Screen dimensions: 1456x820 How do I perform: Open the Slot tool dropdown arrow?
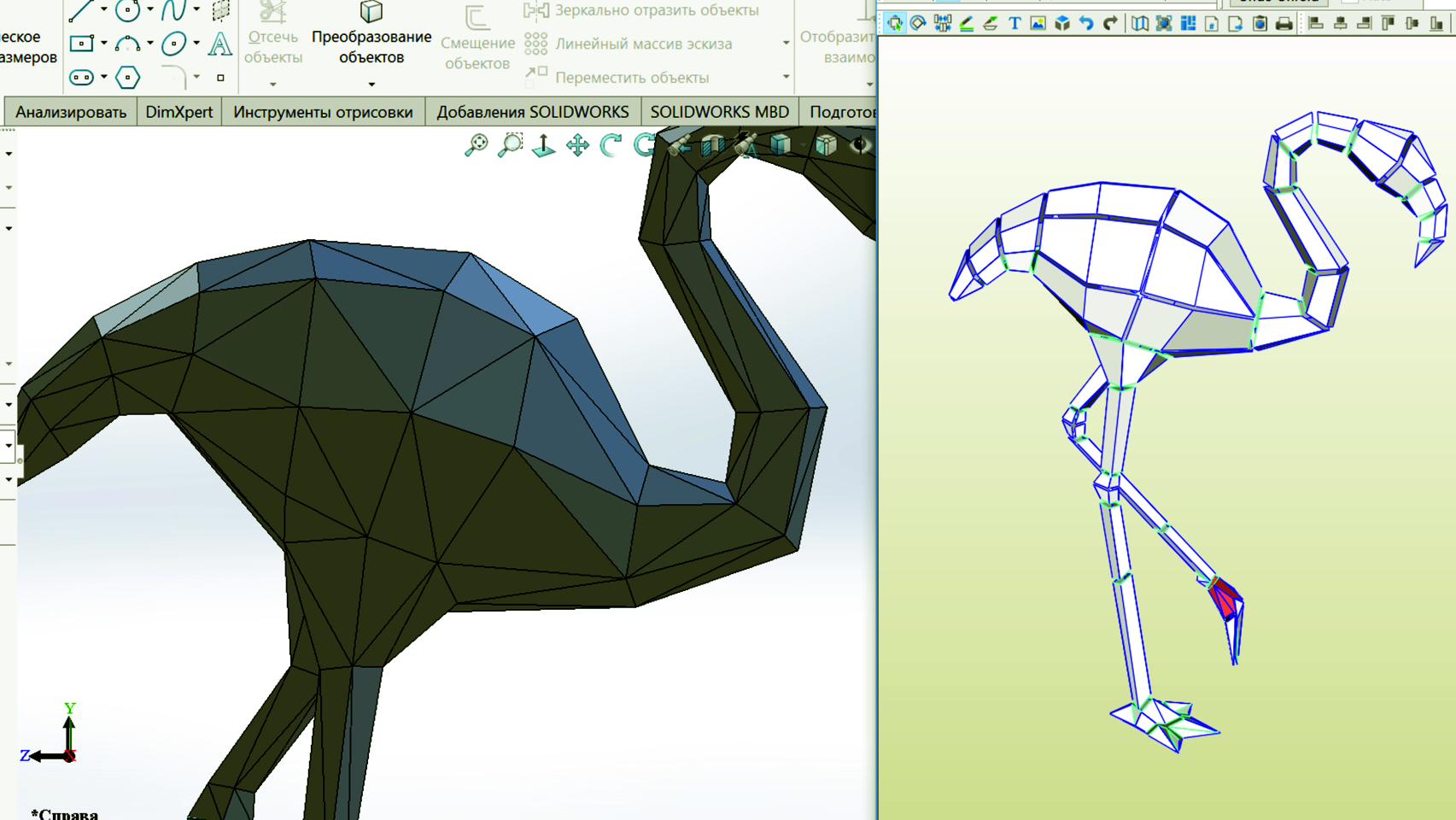104,77
